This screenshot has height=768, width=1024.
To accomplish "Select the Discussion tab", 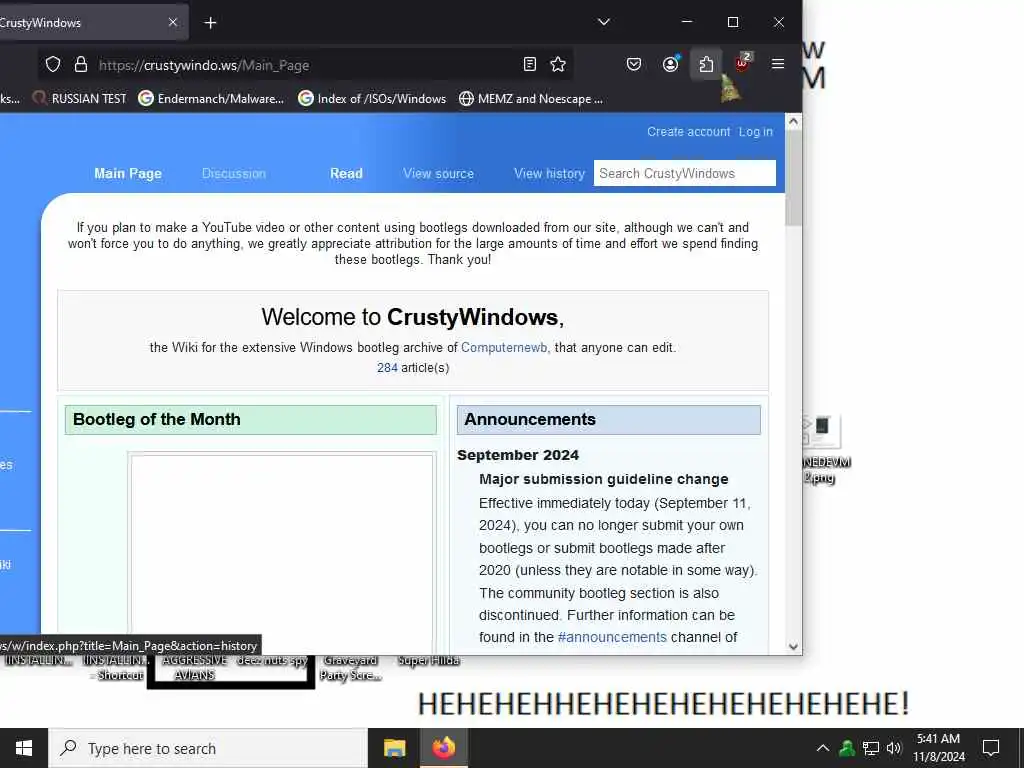I will [234, 173].
